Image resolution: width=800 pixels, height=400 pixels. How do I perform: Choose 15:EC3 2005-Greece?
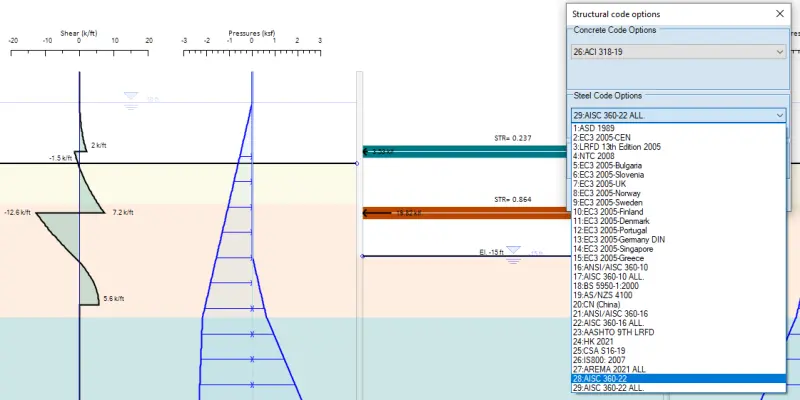[678, 258]
